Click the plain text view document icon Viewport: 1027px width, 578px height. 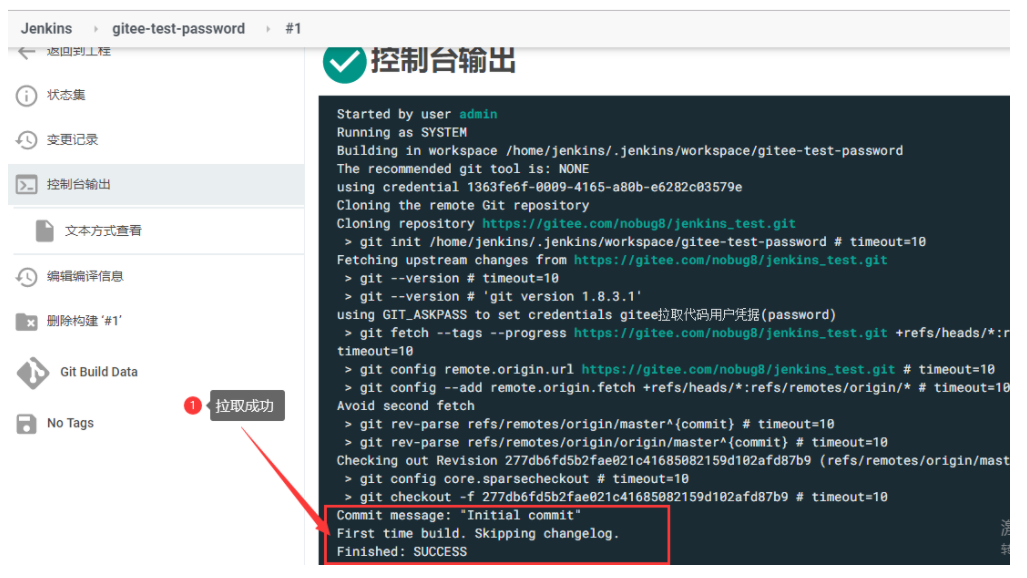point(45,231)
